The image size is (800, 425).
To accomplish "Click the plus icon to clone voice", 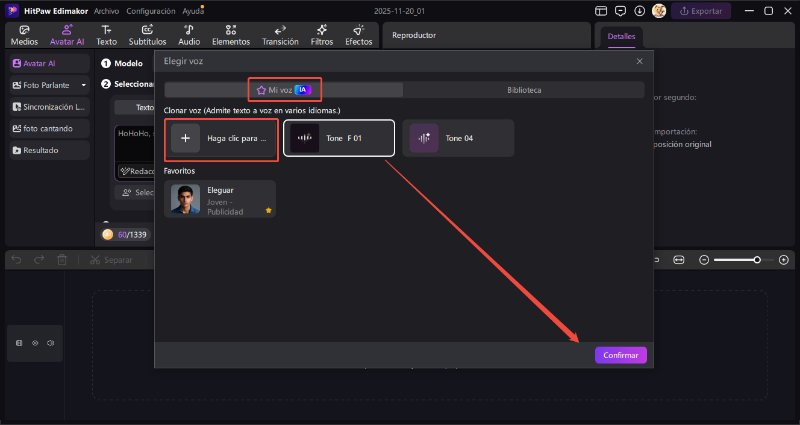I will [x=186, y=138].
